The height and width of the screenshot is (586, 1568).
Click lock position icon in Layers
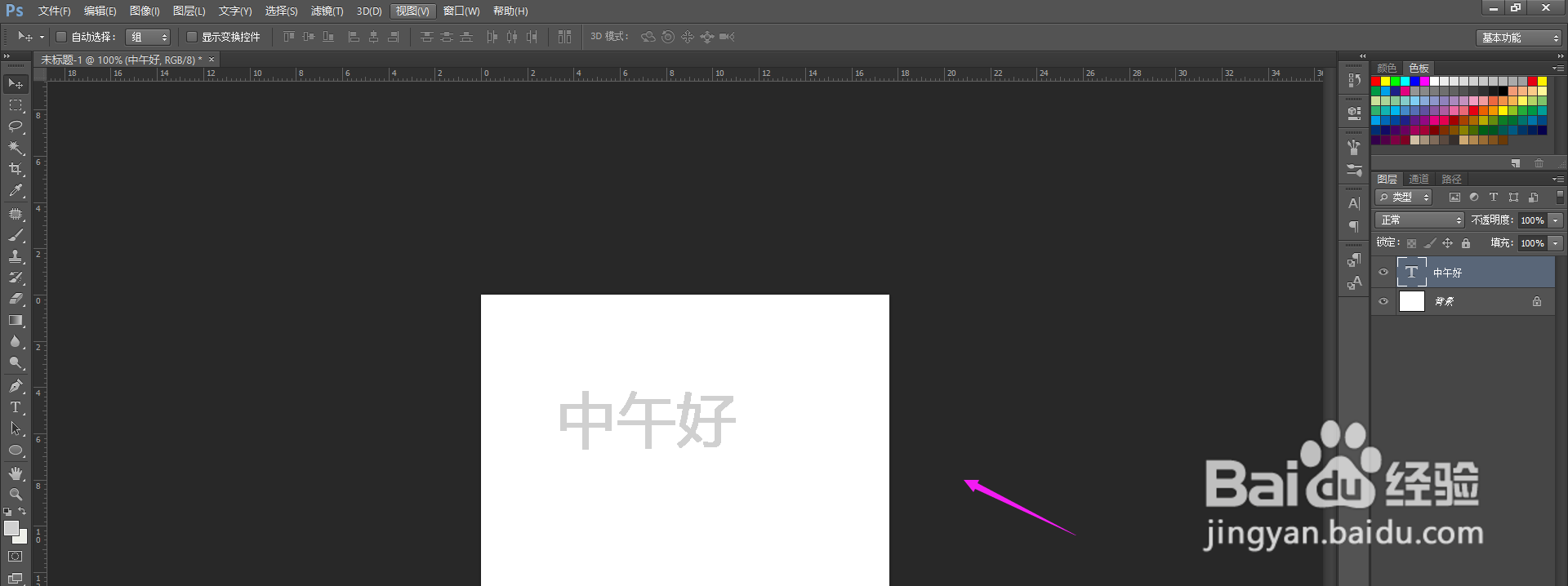tap(1447, 243)
